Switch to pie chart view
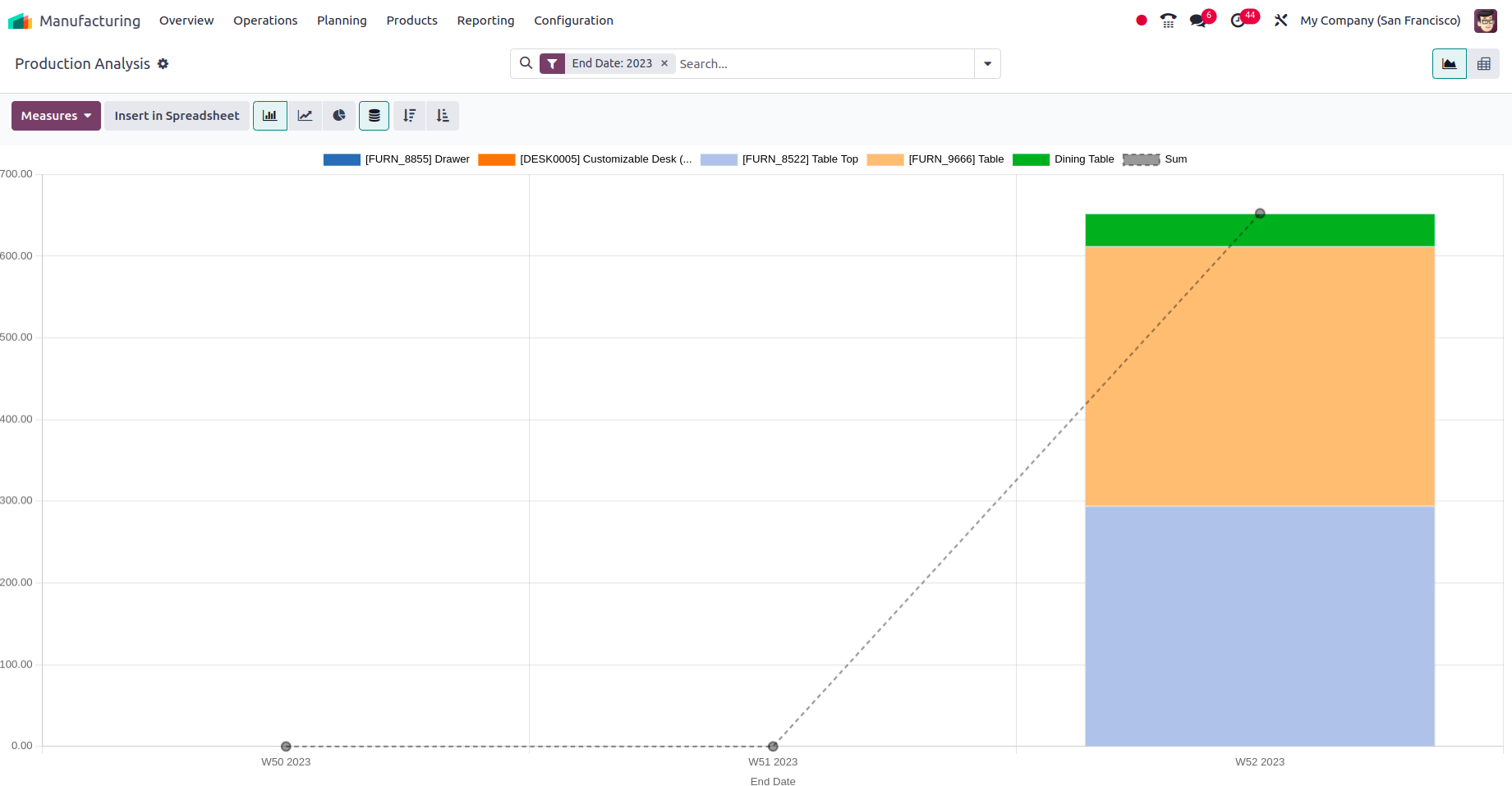1512x786 pixels. pyautogui.click(x=339, y=116)
